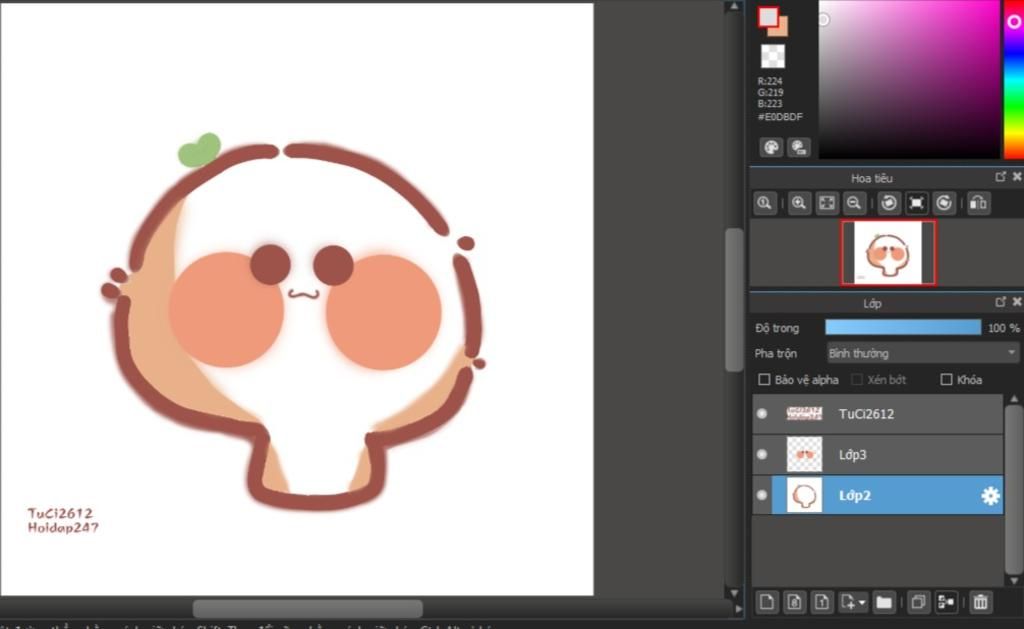Viewport: 1024px width, 629px height.
Task: Open the palette with list icon
Action: click(x=798, y=147)
